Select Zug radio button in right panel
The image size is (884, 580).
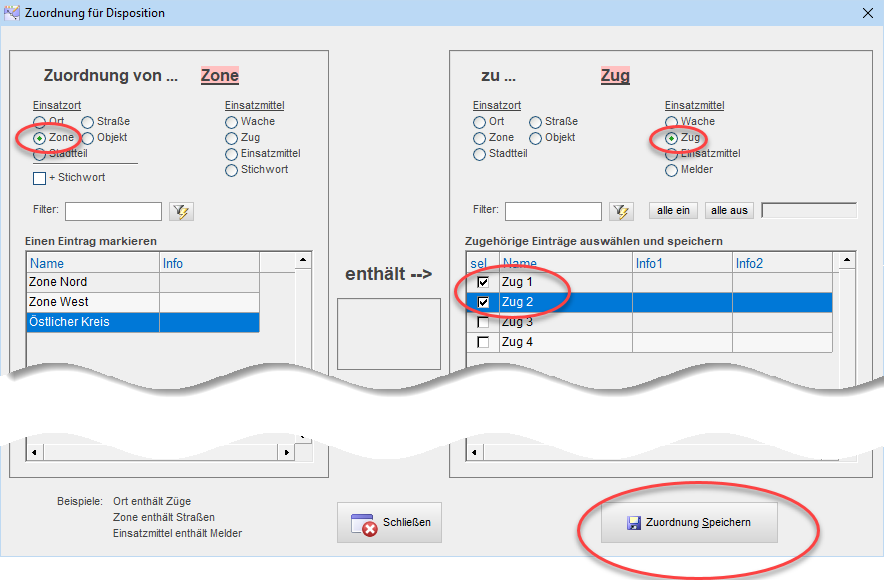coord(672,138)
